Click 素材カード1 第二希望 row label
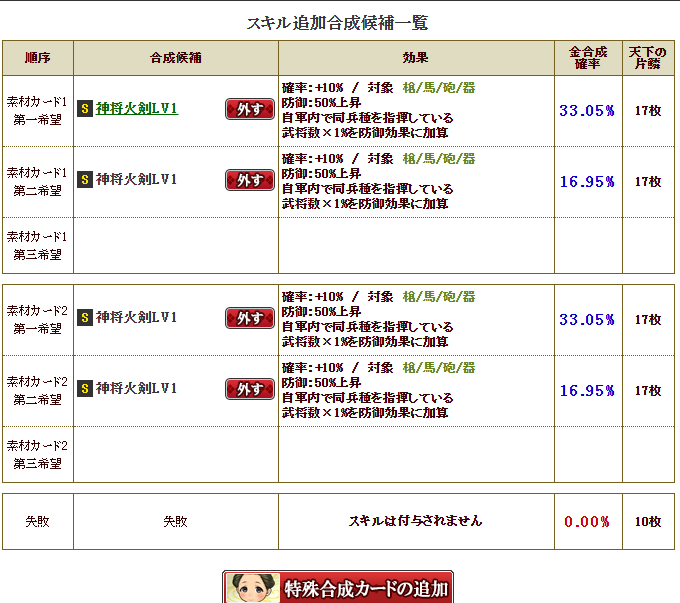Image resolution: width=680 pixels, height=603 pixels. coord(37,181)
